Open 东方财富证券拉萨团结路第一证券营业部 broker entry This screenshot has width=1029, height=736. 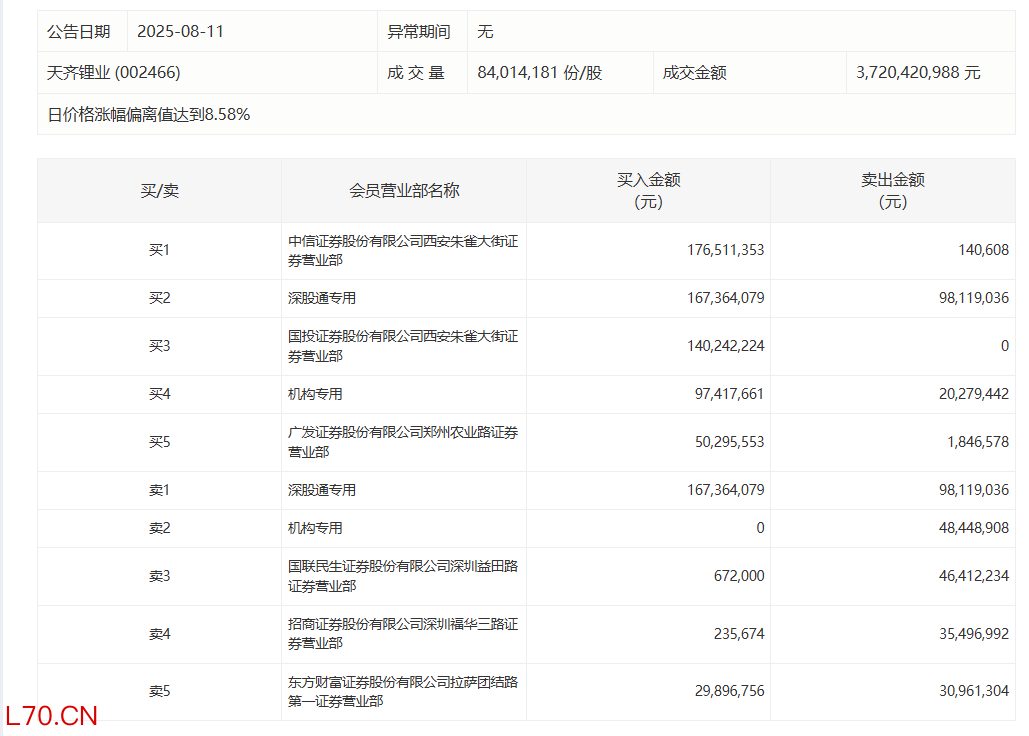pos(402,692)
